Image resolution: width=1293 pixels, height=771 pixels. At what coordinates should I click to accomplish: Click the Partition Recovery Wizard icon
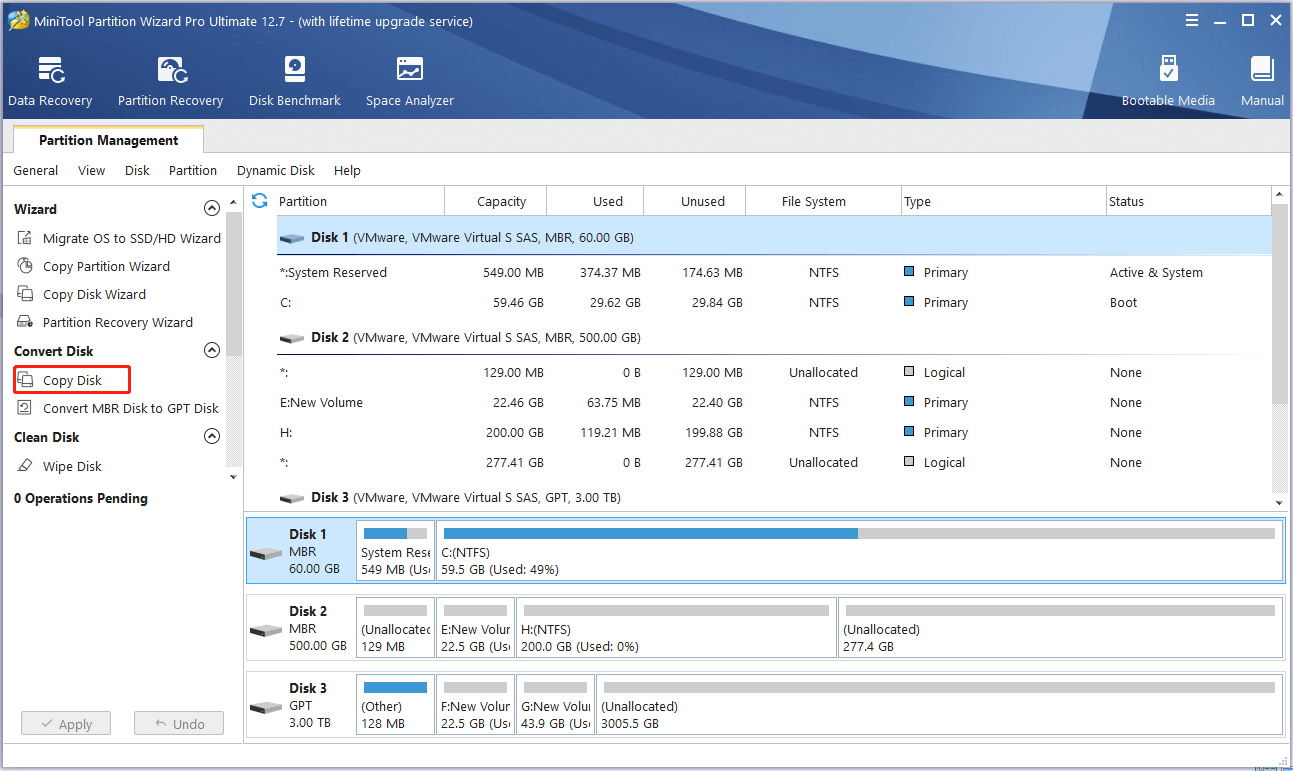coord(25,322)
